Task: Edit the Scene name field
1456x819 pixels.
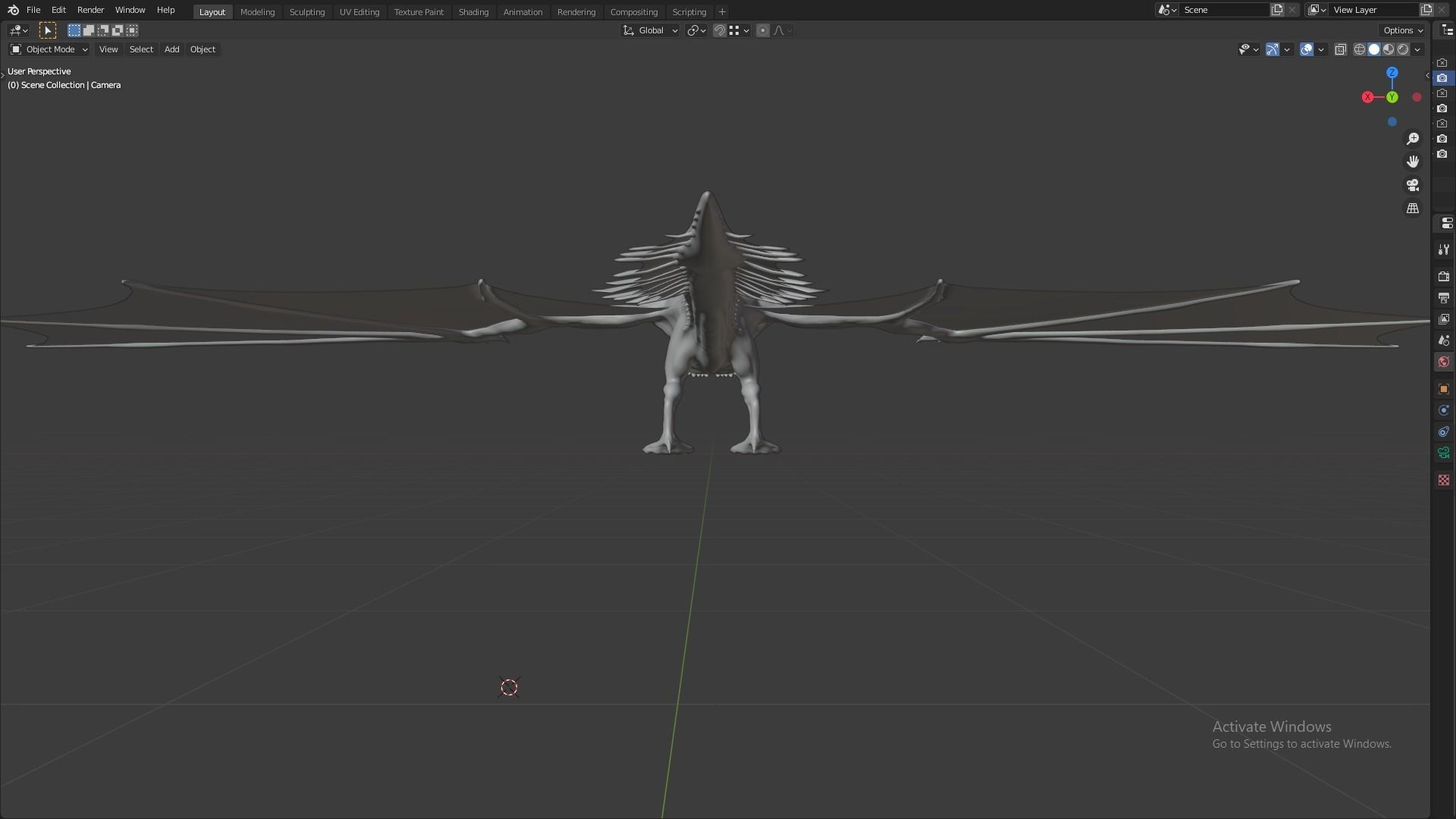Action: click(1224, 10)
